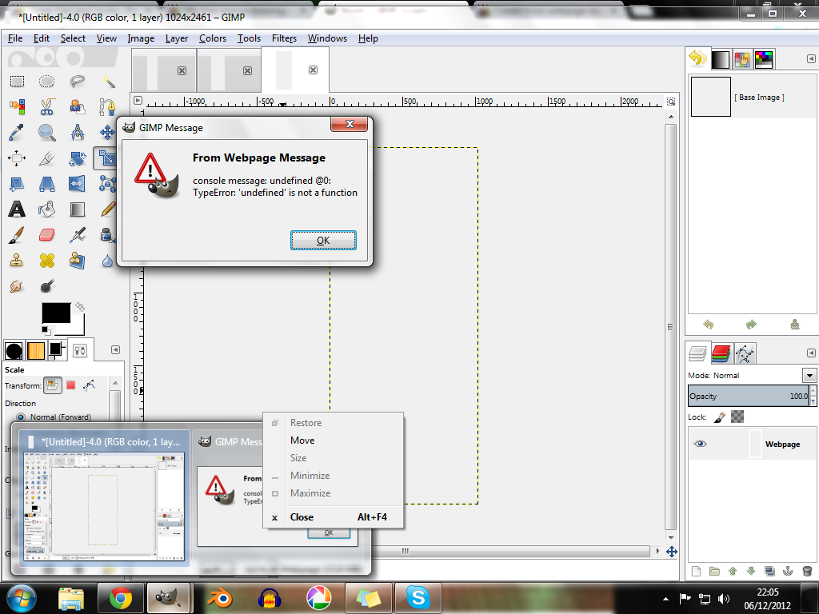Toggle visibility eye of Webpage layer
Image resolution: width=819 pixels, height=614 pixels.
tap(700, 444)
